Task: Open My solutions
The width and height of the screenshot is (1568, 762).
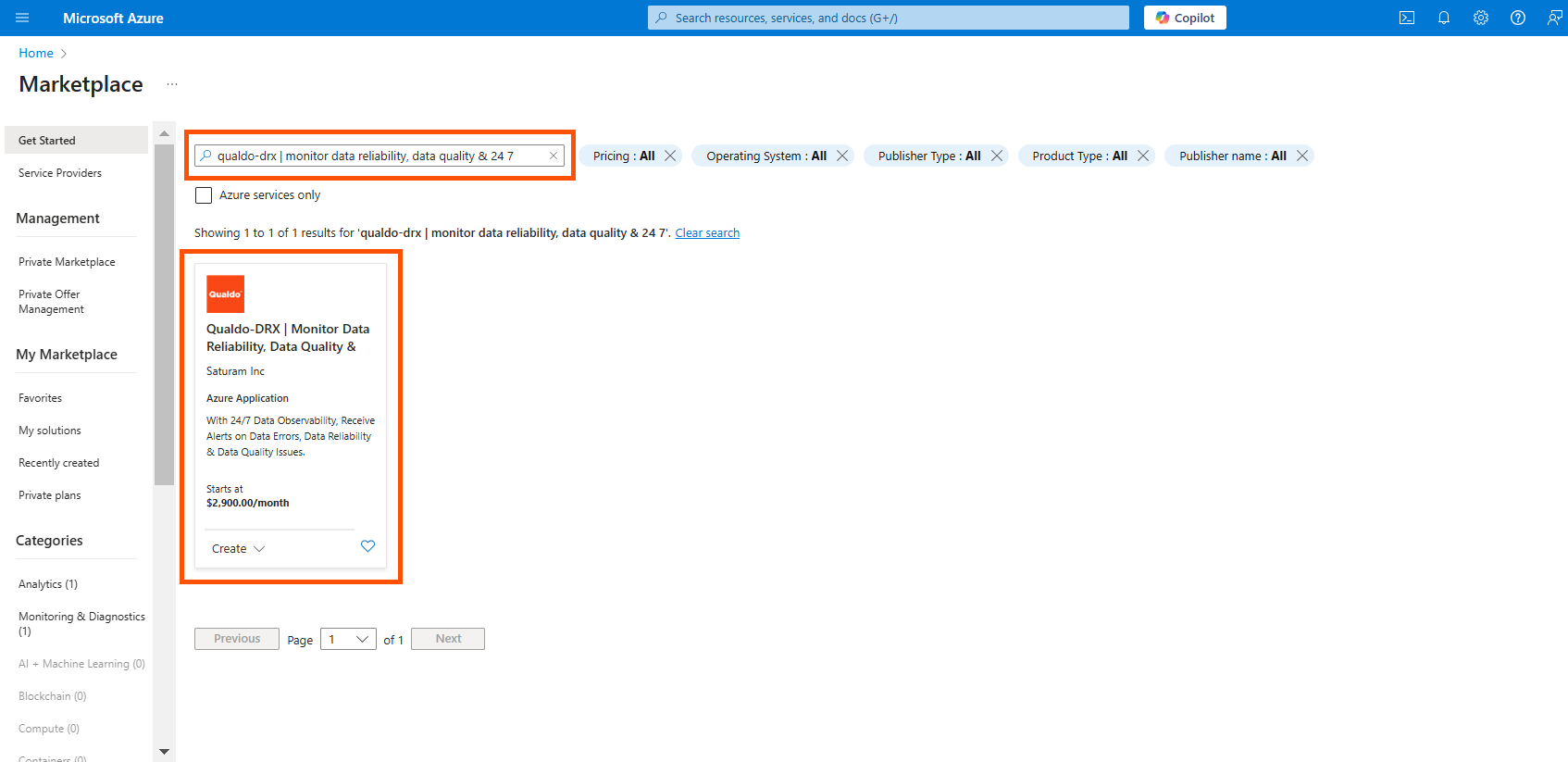Action: (50, 431)
